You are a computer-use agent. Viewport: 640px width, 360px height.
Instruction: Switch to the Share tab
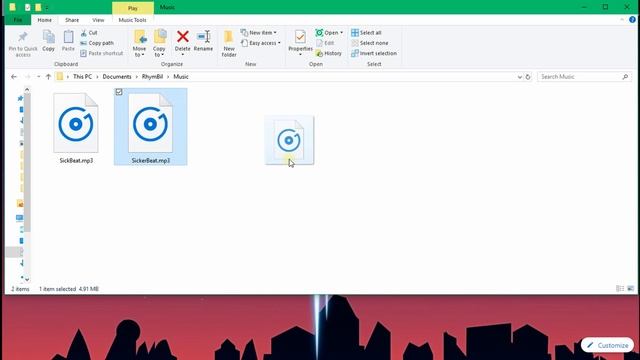72,20
